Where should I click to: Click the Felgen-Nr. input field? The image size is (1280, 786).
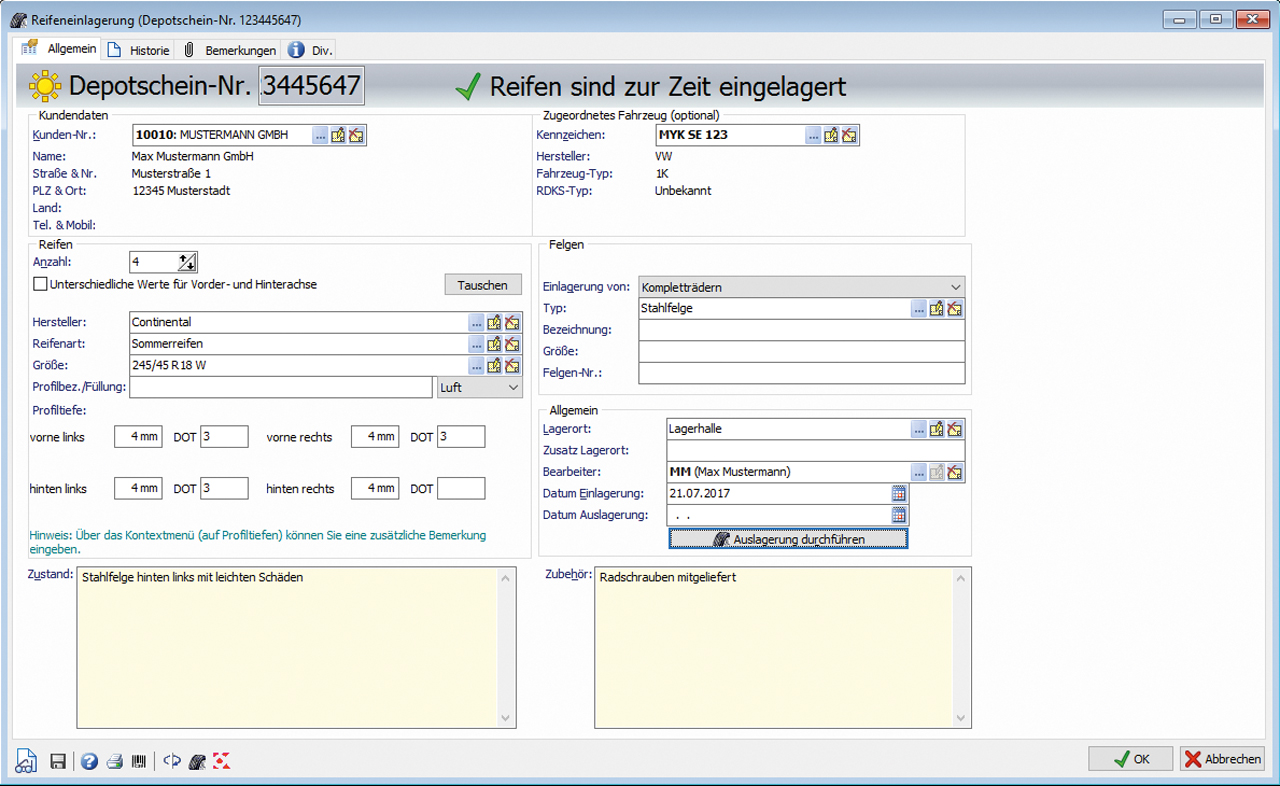click(x=802, y=373)
